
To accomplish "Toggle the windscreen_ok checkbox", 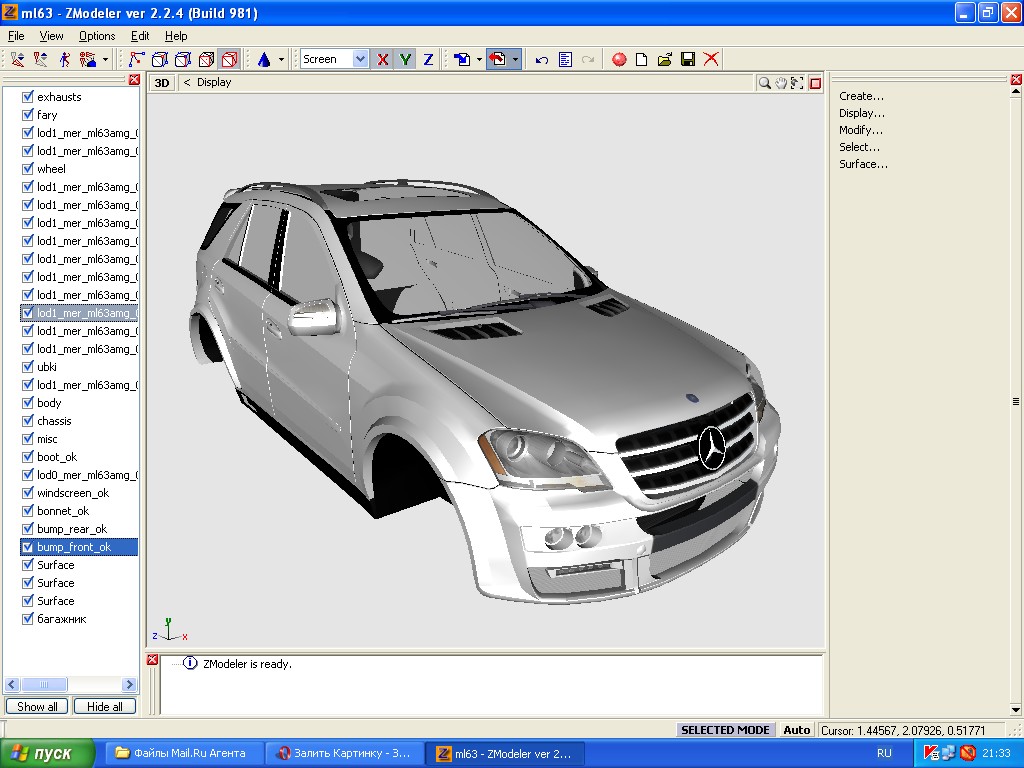I will (27, 493).
